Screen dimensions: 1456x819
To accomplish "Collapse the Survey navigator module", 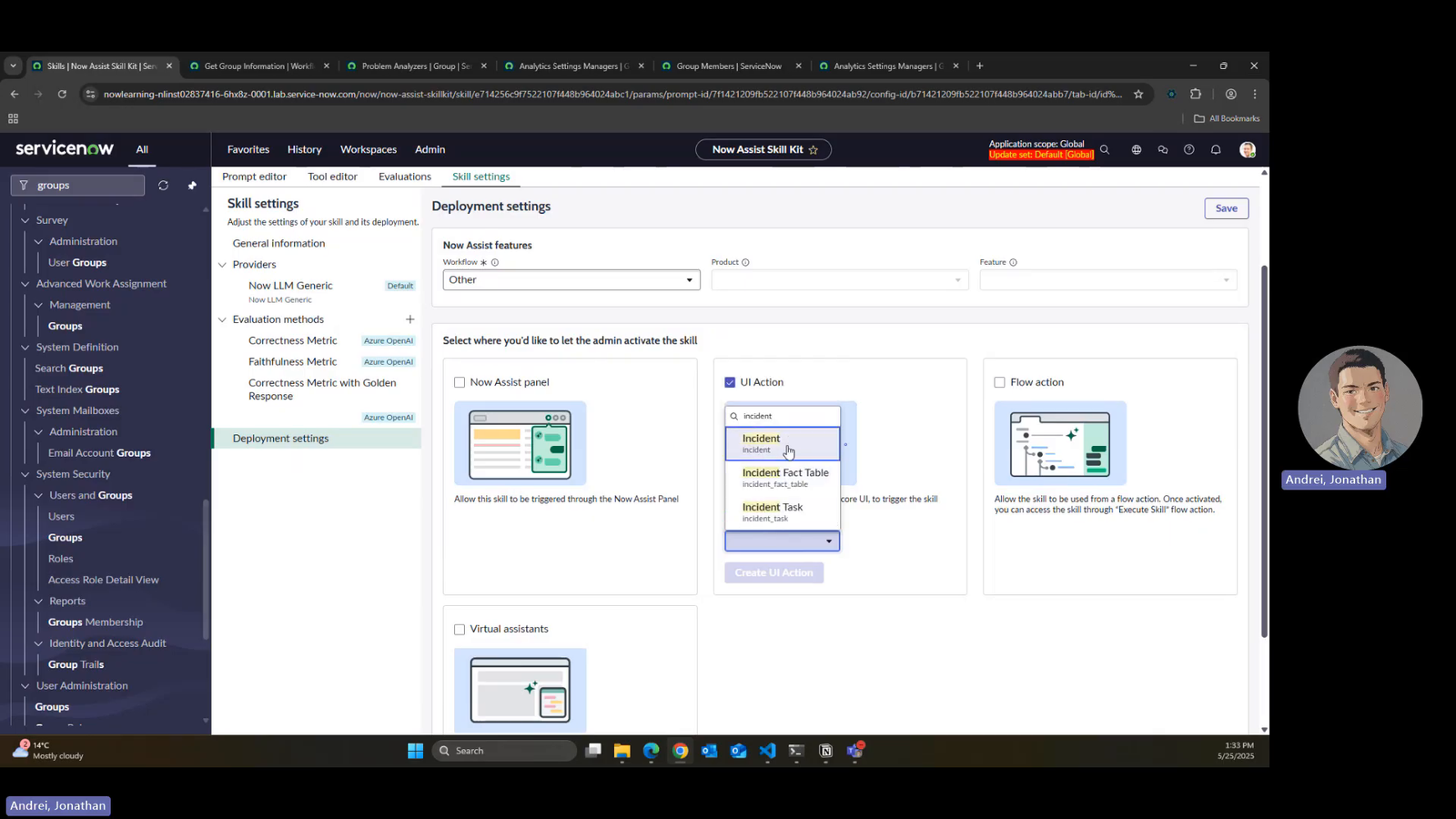I will [25, 220].
